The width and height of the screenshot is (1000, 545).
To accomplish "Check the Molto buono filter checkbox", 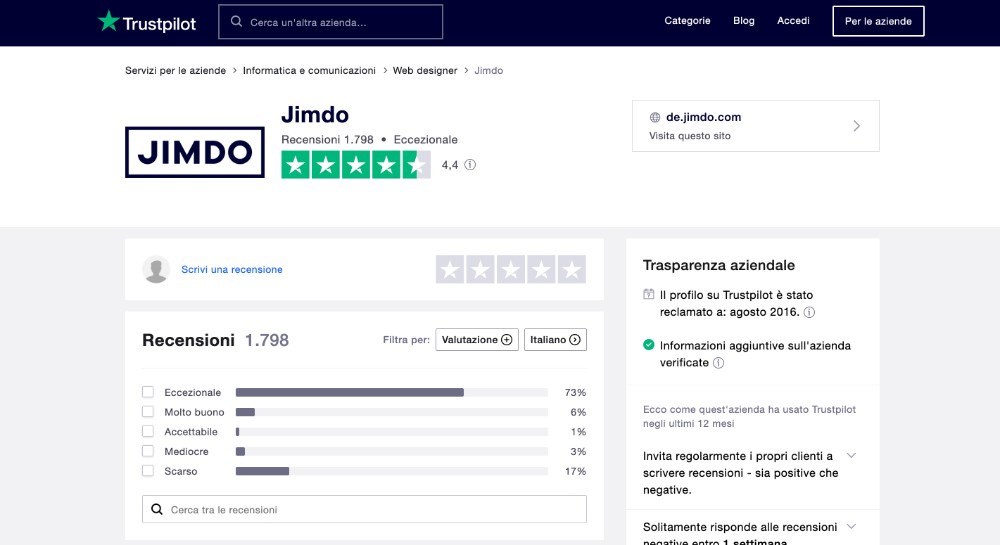I will coord(148,412).
